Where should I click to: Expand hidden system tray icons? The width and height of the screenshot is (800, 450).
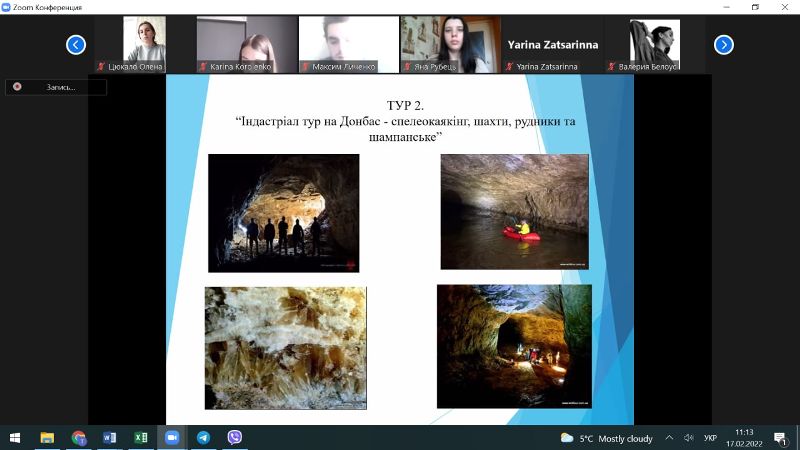(669, 438)
